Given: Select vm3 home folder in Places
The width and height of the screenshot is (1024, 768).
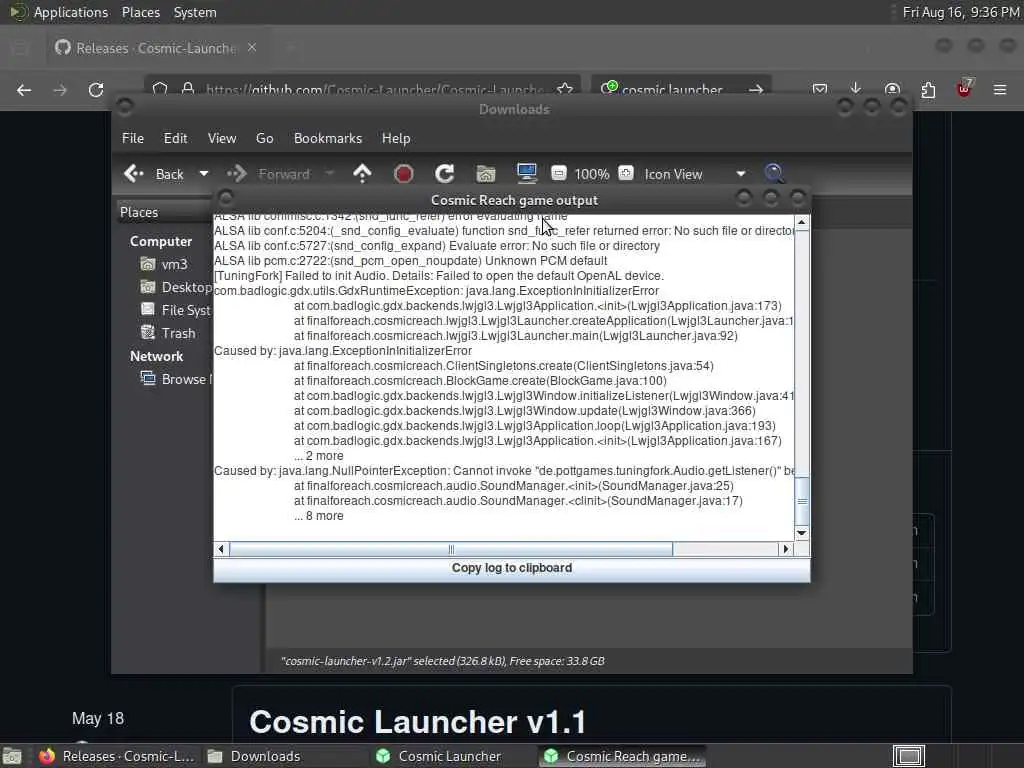Looking at the screenshot, I should tap(165, 264).
